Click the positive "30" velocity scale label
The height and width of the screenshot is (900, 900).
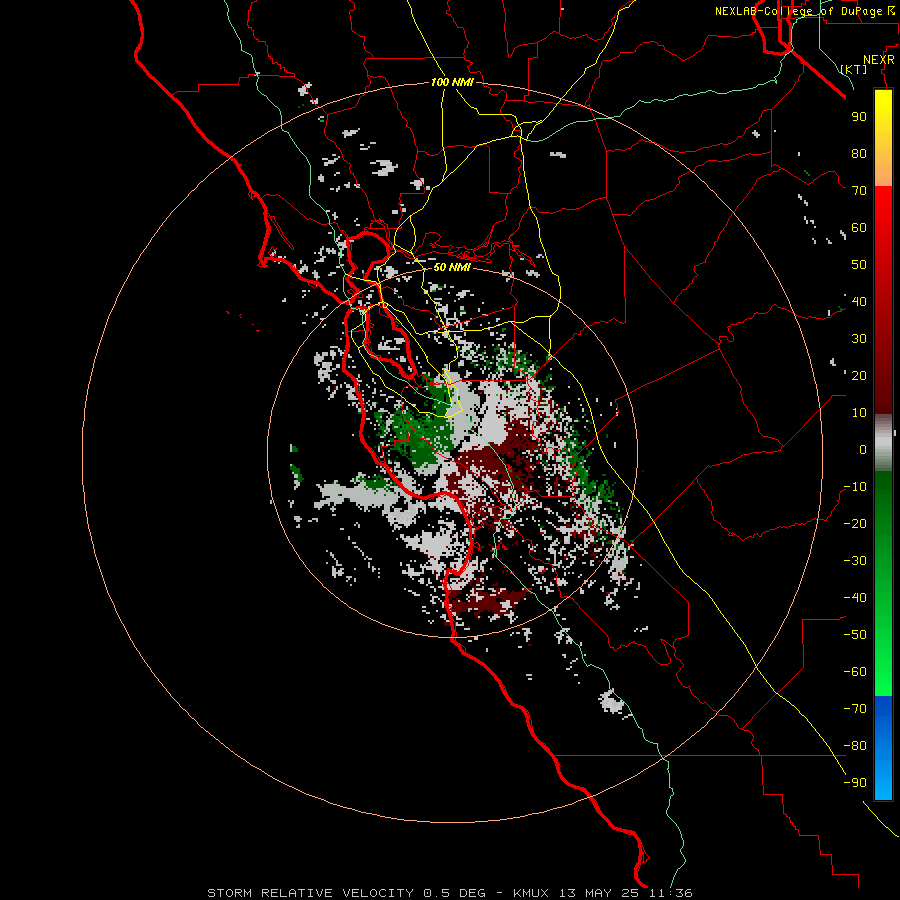click(859, 339)
